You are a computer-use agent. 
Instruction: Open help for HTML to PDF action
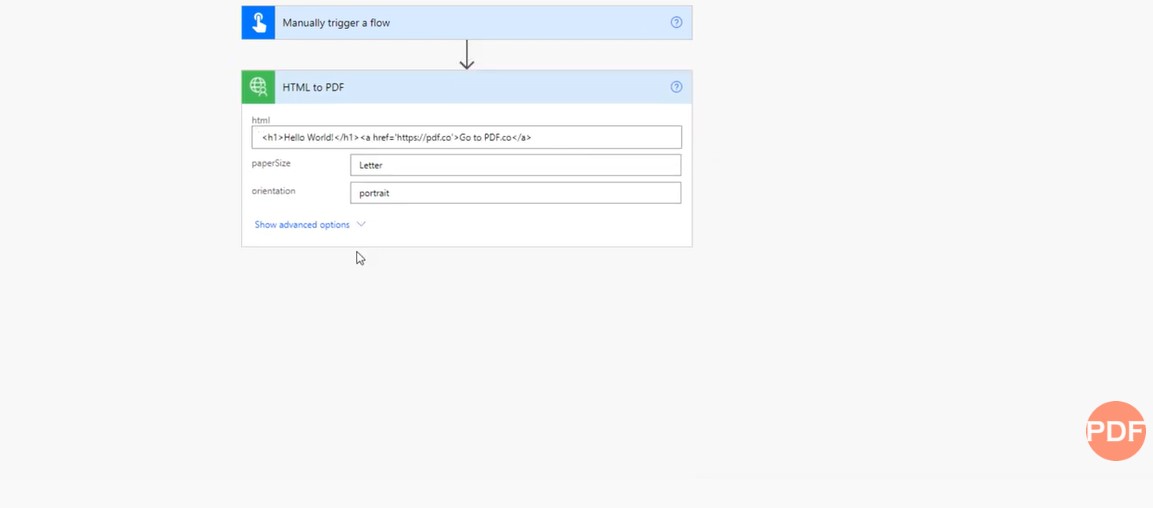click(677, 87)
